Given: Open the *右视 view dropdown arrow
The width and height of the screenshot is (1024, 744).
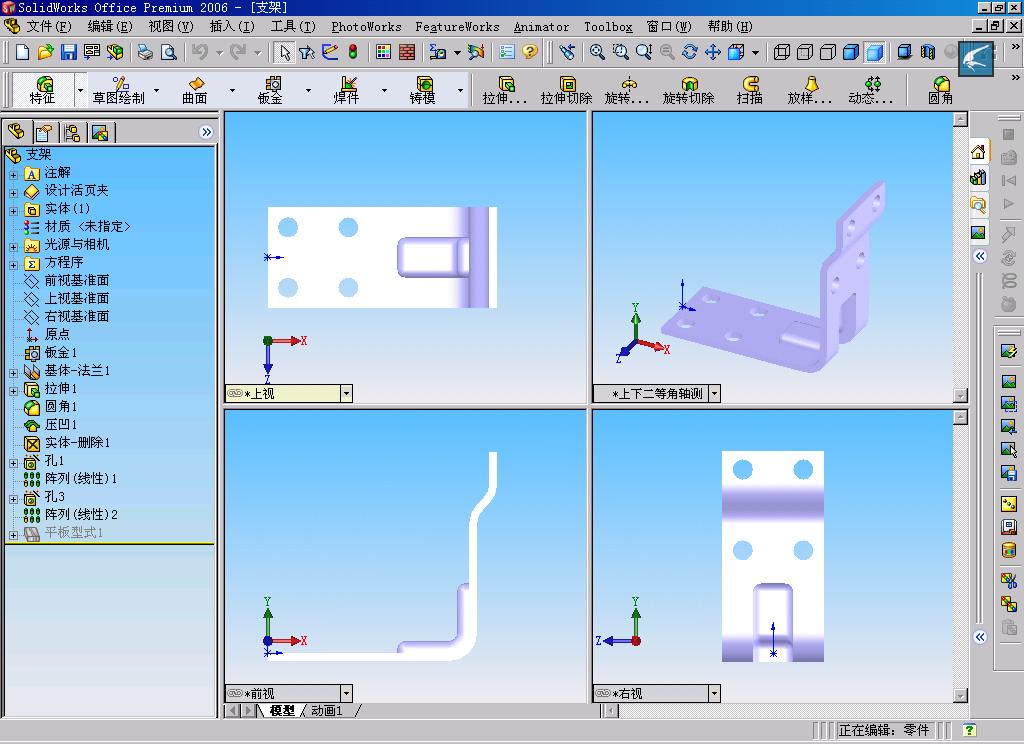Looking at the screenshot, I should click(714, 693).
